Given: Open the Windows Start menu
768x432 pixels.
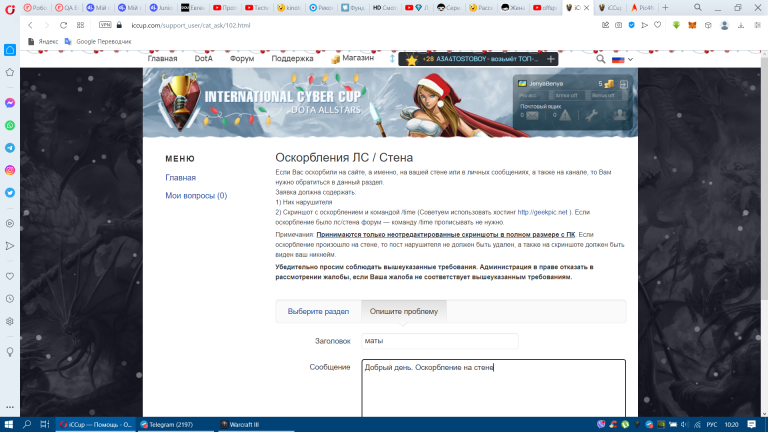Looking at the screenshot, I should pyautogui.click(x=8, y=425).
